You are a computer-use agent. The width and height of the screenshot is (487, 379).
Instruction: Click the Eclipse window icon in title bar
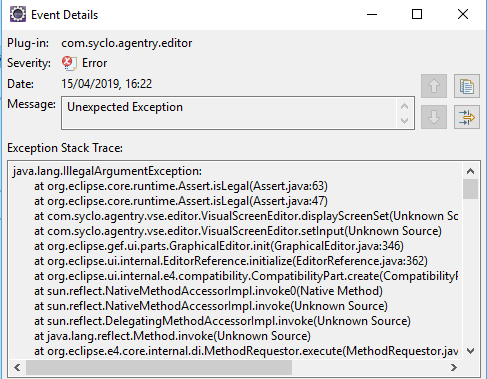point(18,14)
